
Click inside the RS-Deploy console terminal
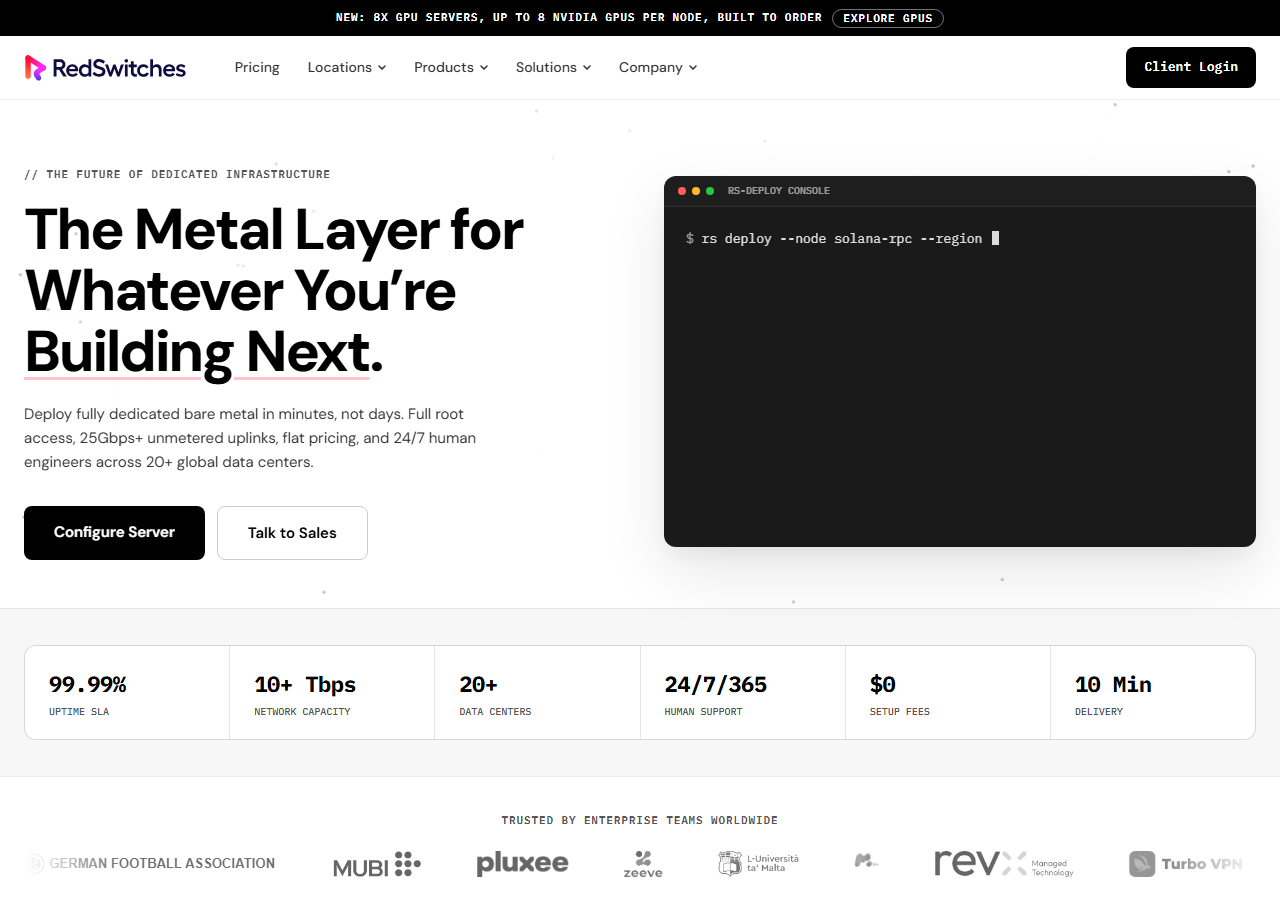tap(960, 376)
